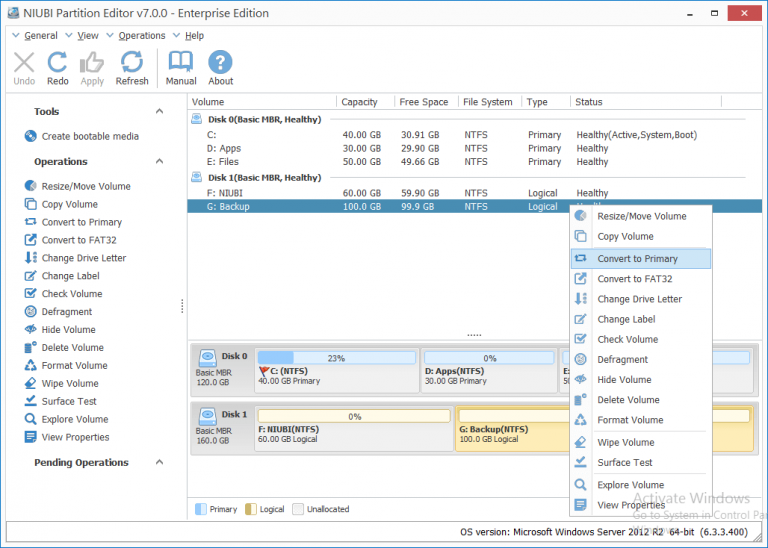Viewport: 768px width, 548px height.
Task: Choose Defragment in context menu
Action: coord(641,359)
